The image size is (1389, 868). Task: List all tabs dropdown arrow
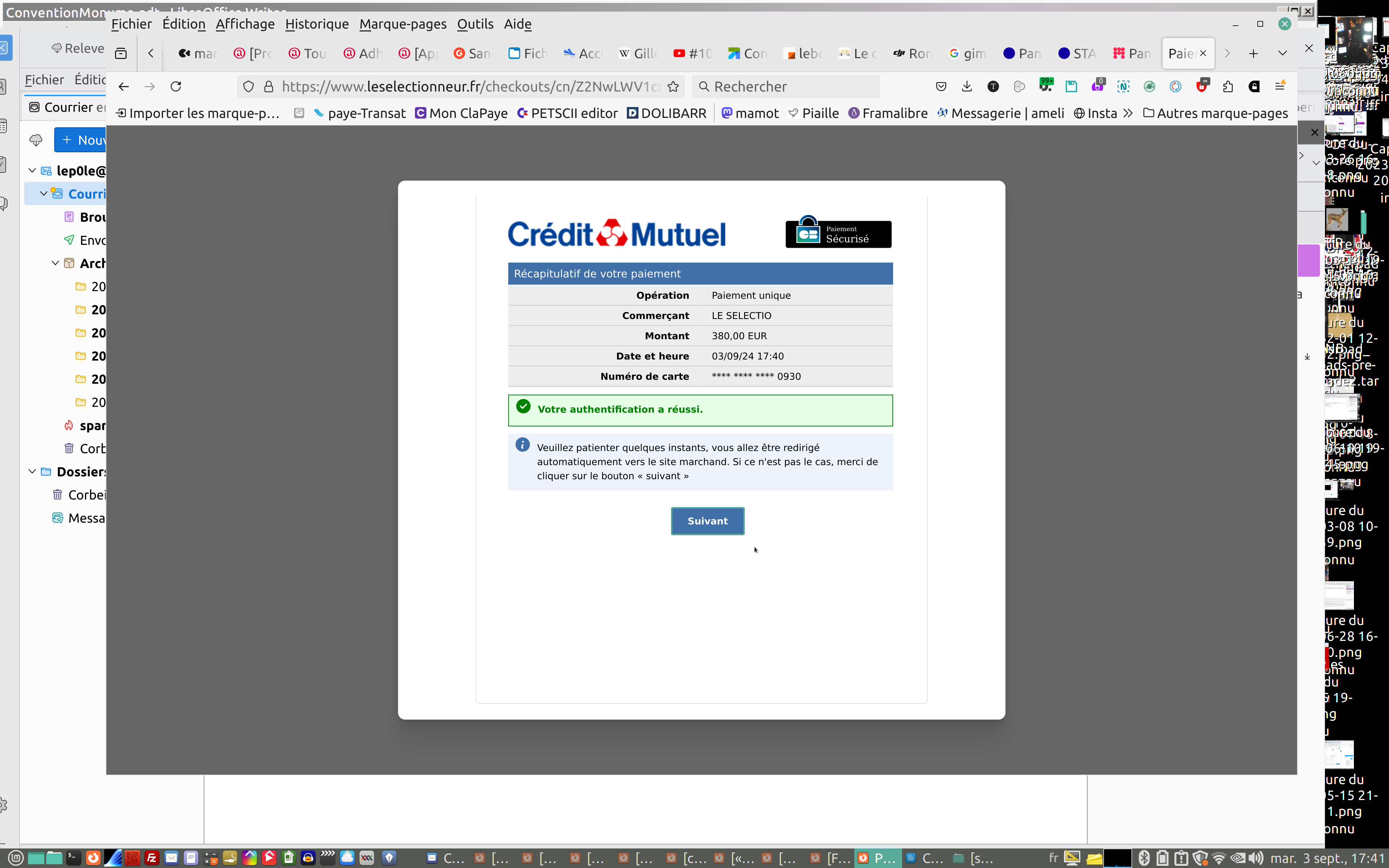pos(1282,54)
